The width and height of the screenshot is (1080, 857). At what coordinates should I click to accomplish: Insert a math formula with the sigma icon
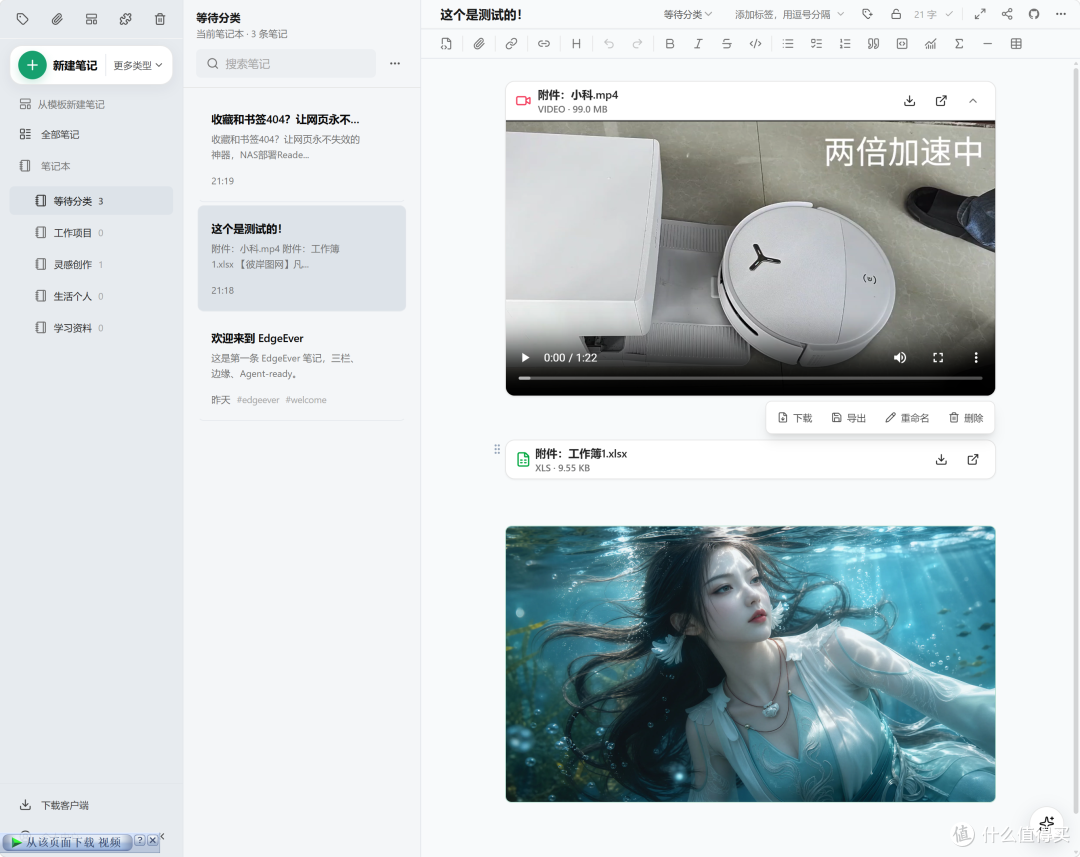959,44
